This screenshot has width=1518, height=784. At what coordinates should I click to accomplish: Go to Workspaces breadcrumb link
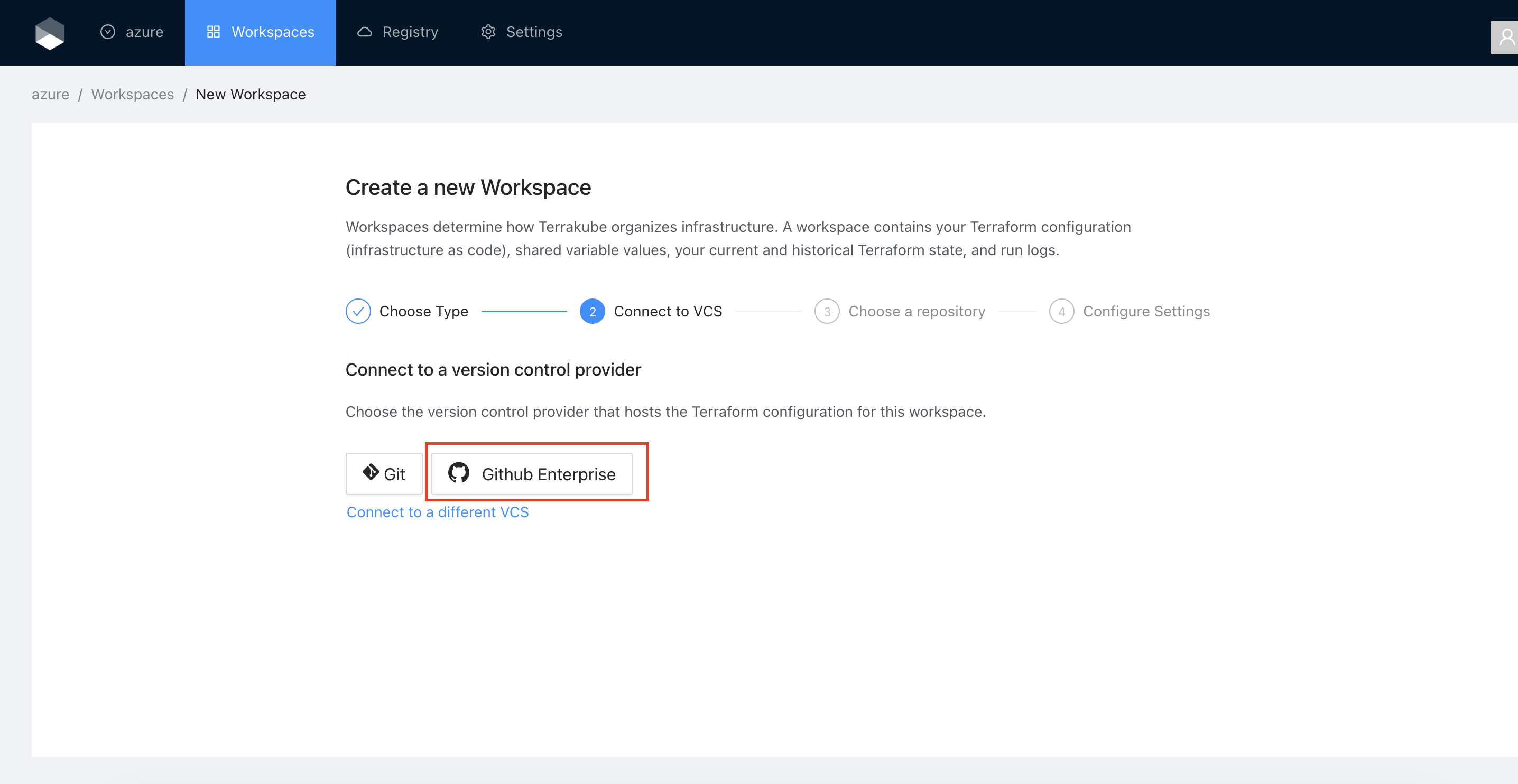point(133,94)
